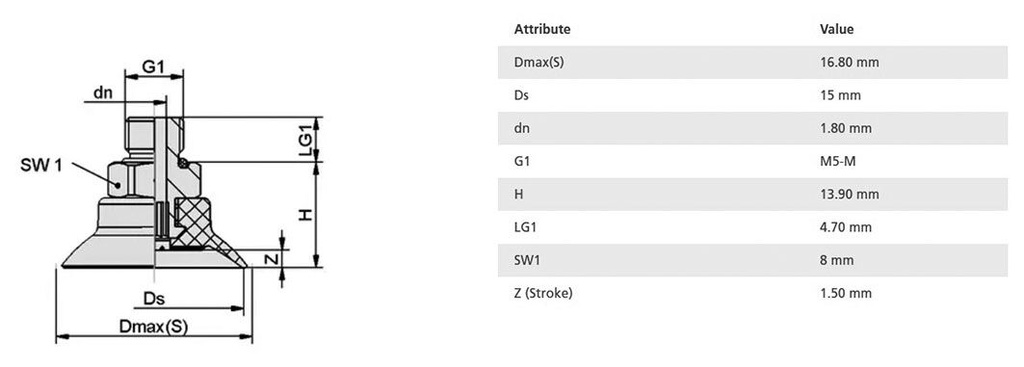The width and height of the screenshot is (1024, 367).
Task: Click the G1 label on the drawing
Action: [x=153, y=66]
